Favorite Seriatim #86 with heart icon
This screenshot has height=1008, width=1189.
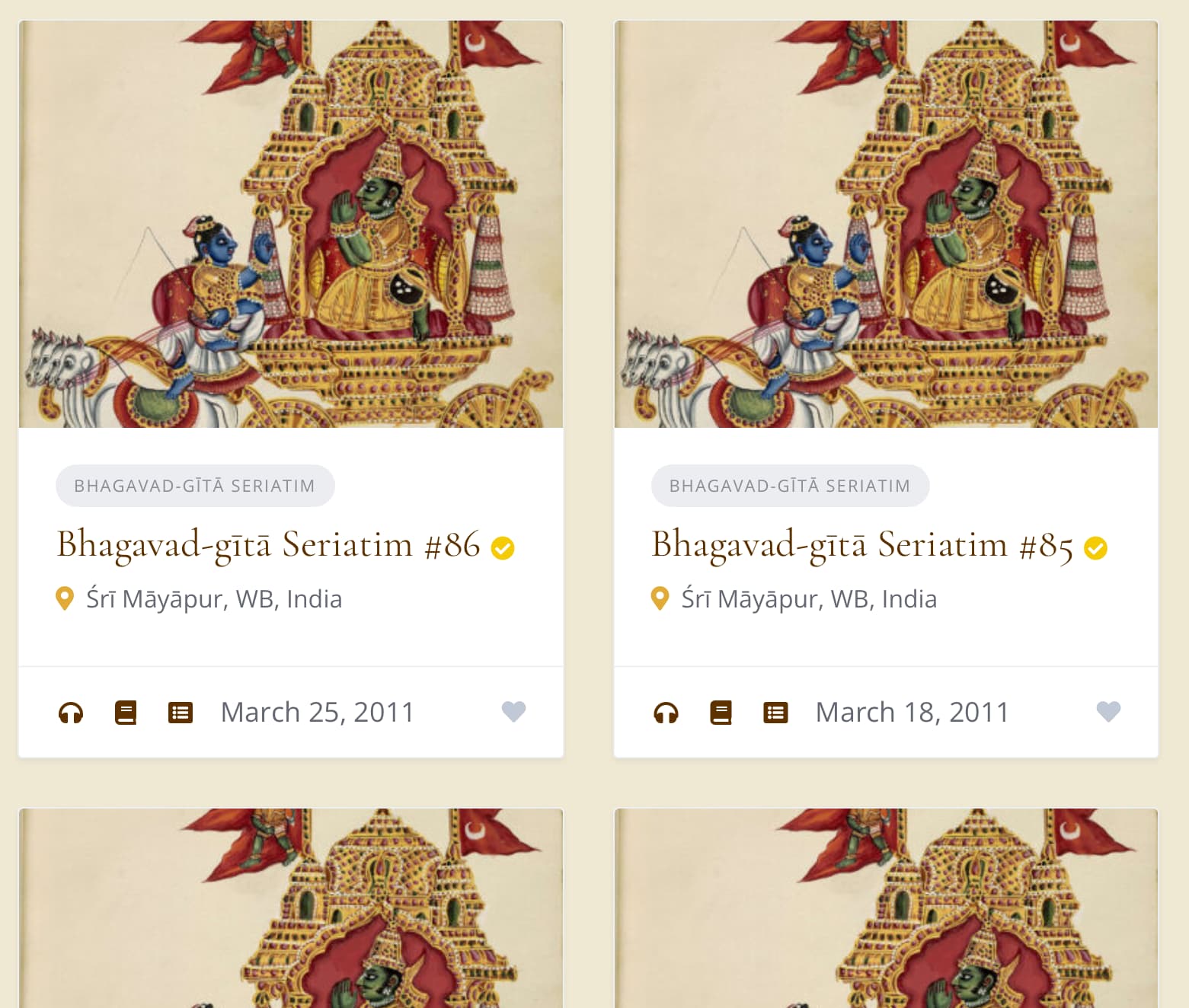(514, 712)
